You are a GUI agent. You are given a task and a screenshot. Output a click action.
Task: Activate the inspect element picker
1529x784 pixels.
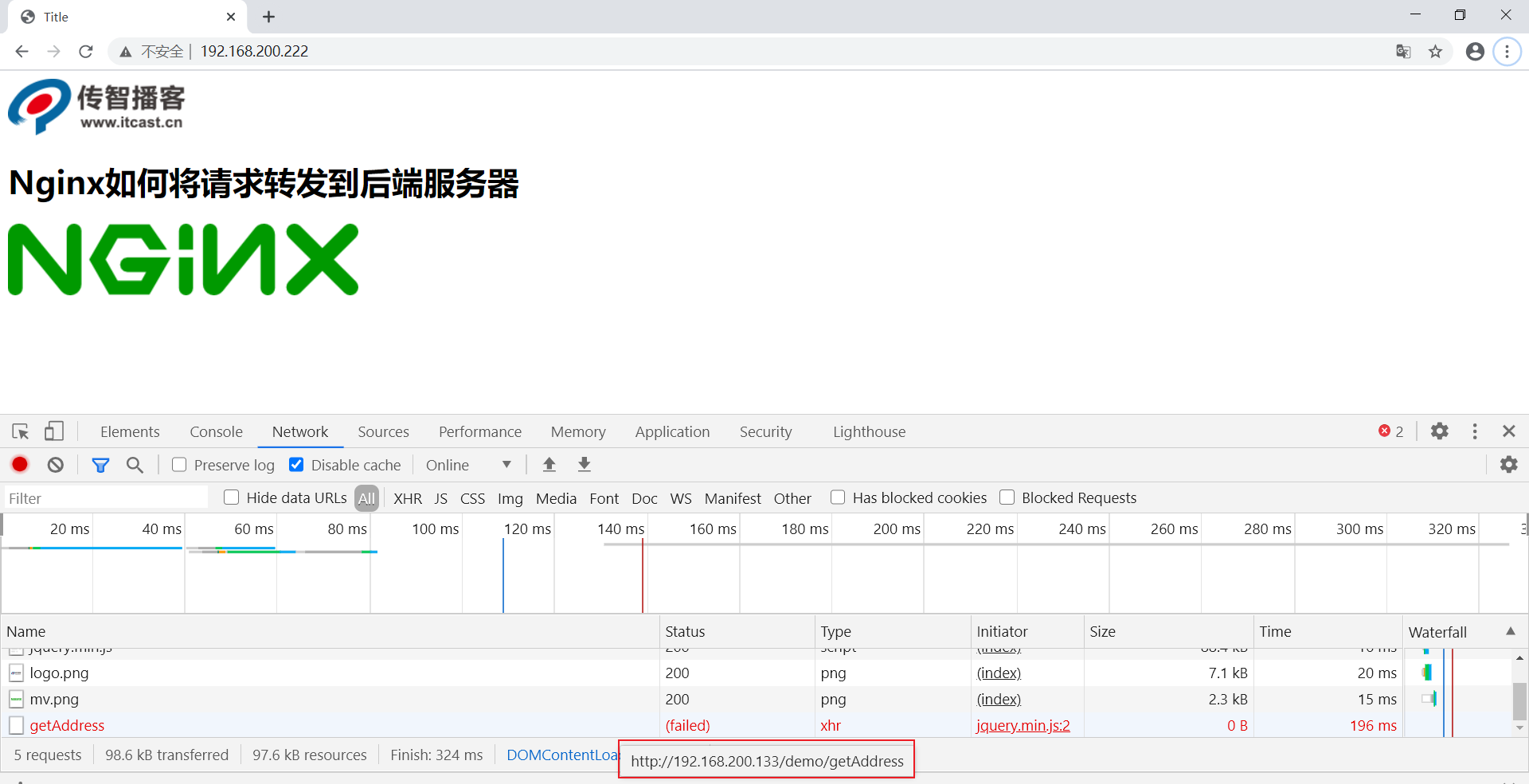tap(21, 431)
